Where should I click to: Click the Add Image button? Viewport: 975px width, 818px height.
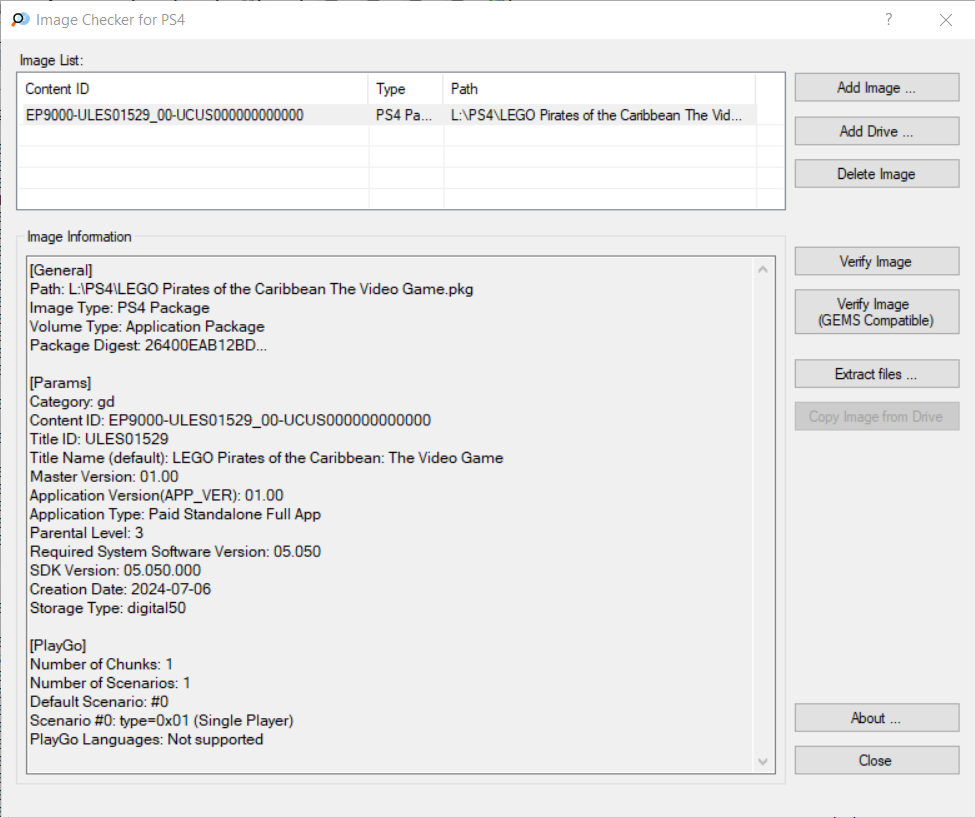pyautogui.click(x=877, y=88)
